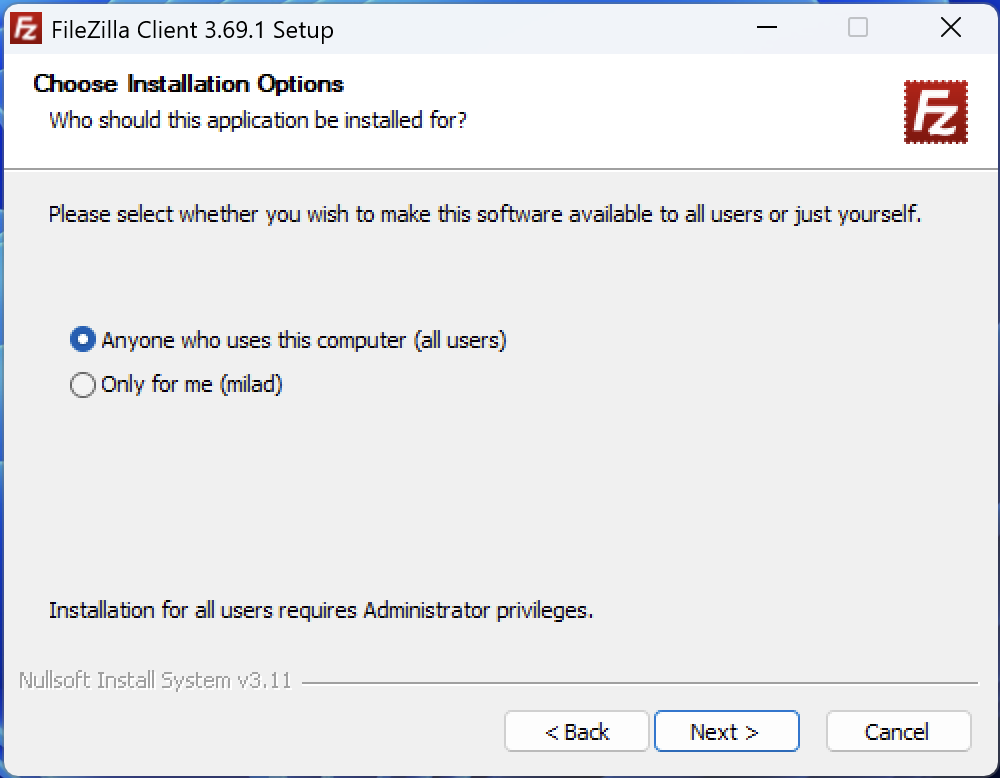Click "Choose Installation Options" heading text
Image resolution: width=1000 pixels, height=778 pixels.
tap(189, 84)
